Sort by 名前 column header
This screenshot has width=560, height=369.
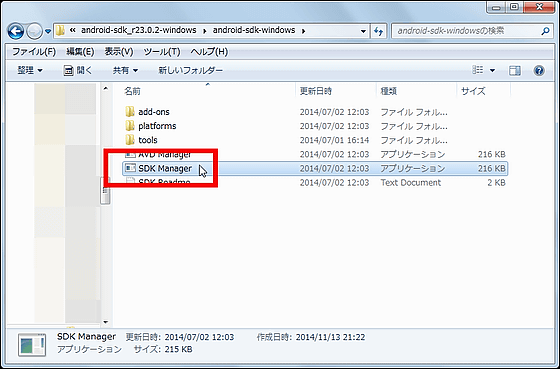tap(132, 91)
